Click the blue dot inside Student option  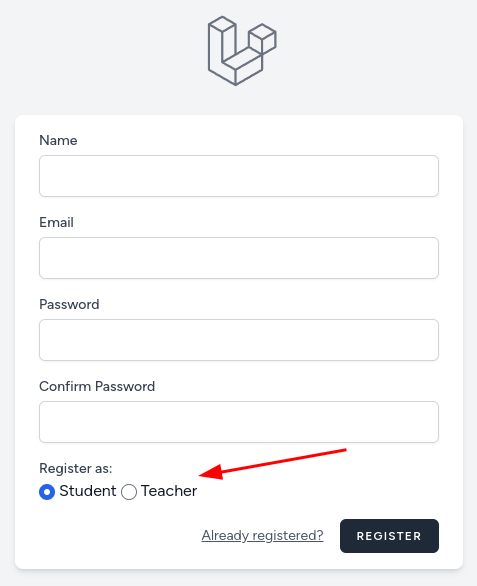[47, 492]
